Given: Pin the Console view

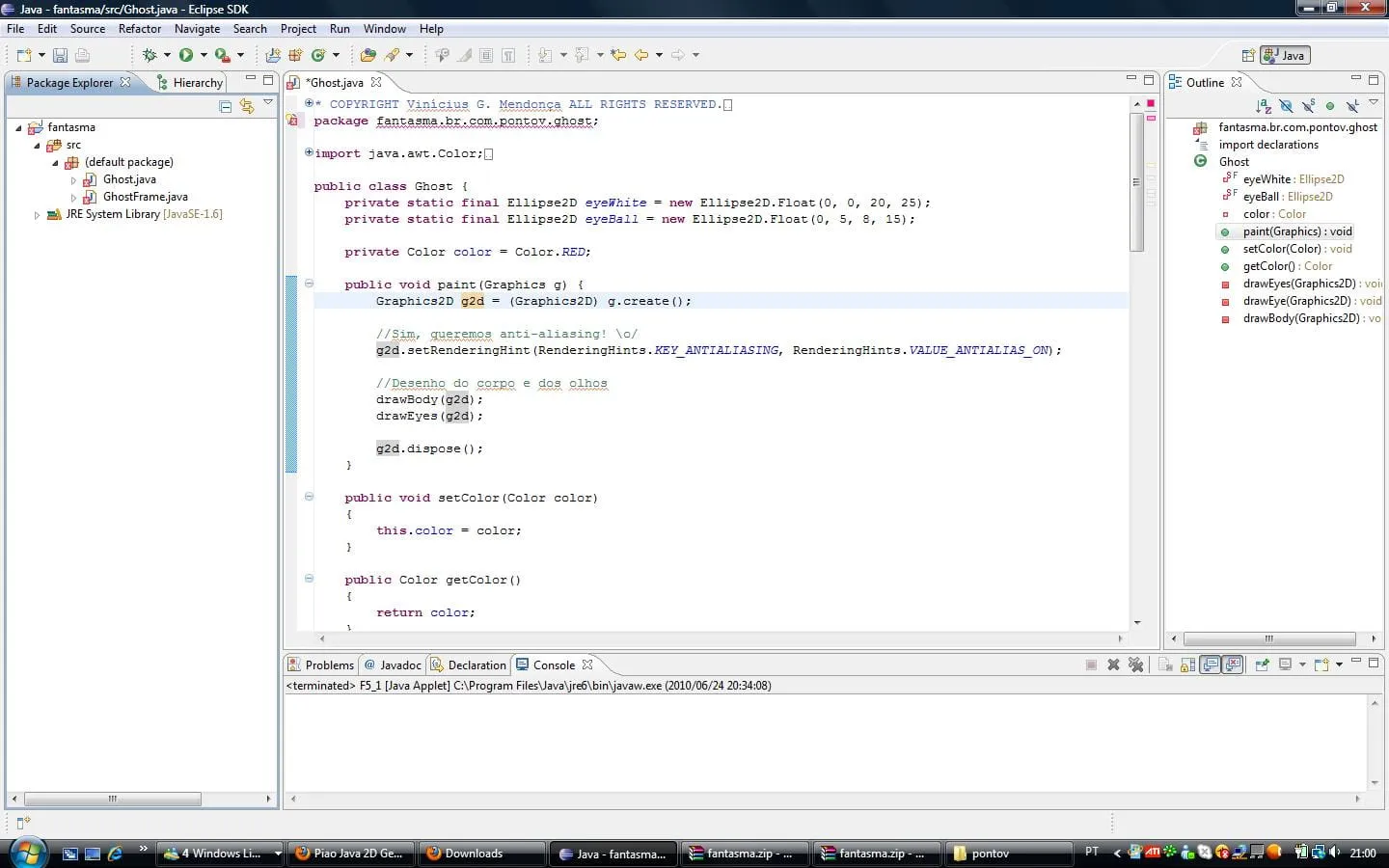Looking at the screenshot, I should (x=1261, y=665).
